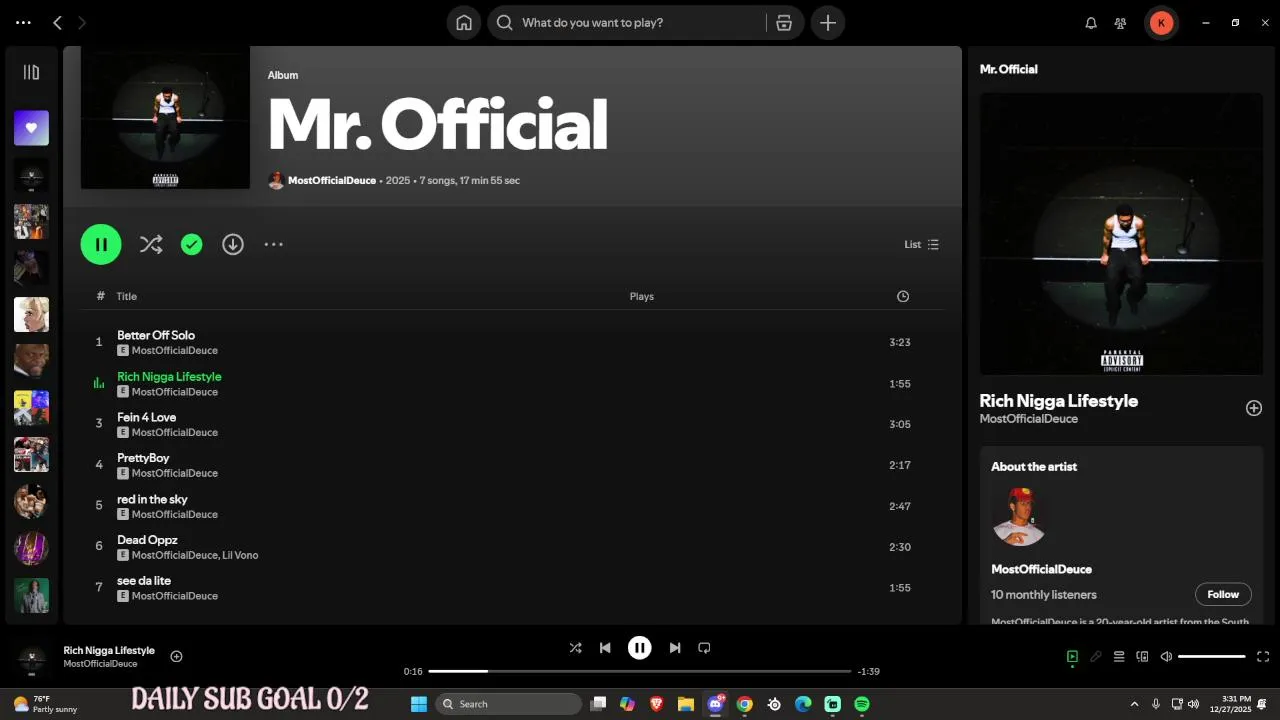Viewport: 1280px width, 720px height.
Task: Skip to next track
Action: pos(675,648)
